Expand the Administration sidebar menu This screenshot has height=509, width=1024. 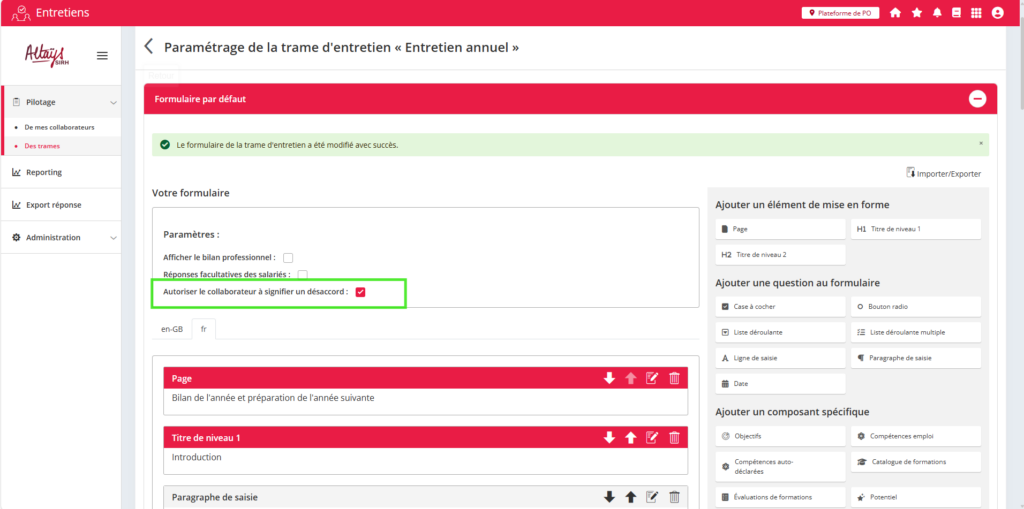[113, 238]
